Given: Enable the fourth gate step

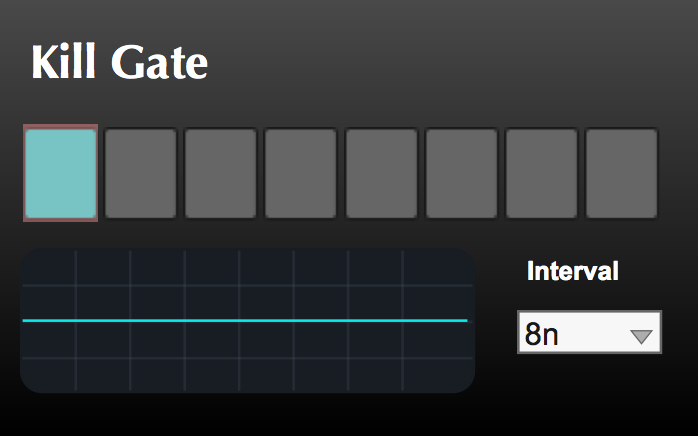Looking at the screenshot, I should (300, 173).
